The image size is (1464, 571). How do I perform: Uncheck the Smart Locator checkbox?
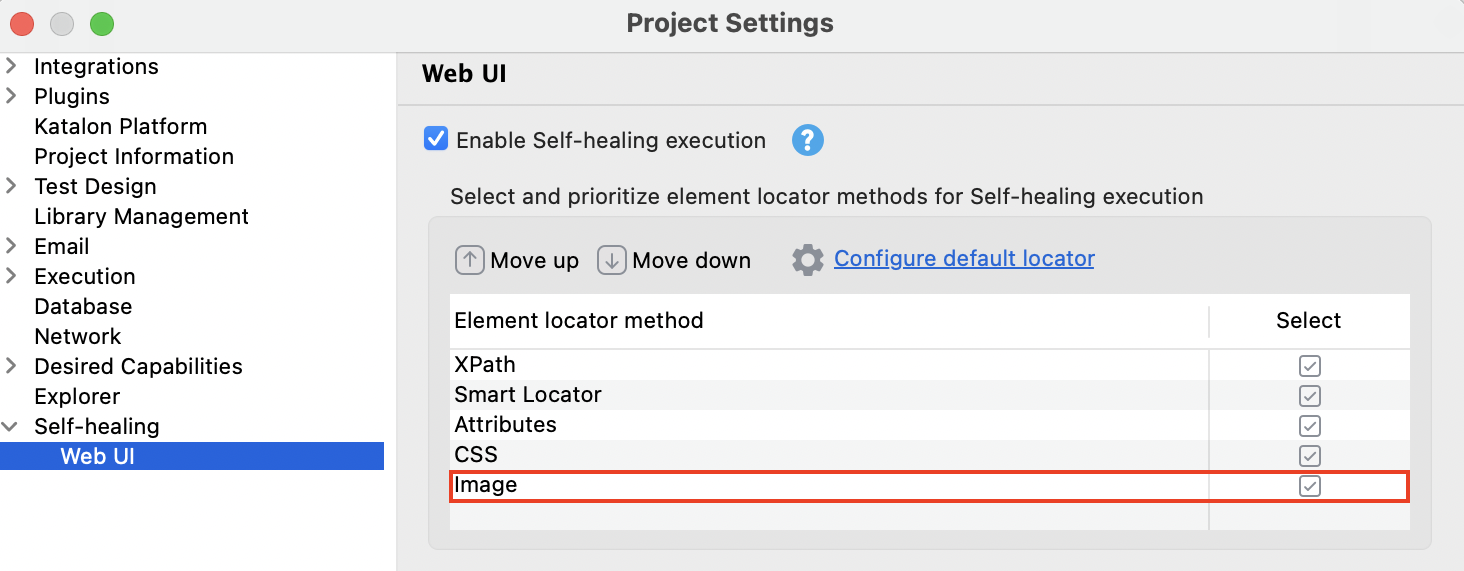pyautogui.click(x=1309, y=395)
